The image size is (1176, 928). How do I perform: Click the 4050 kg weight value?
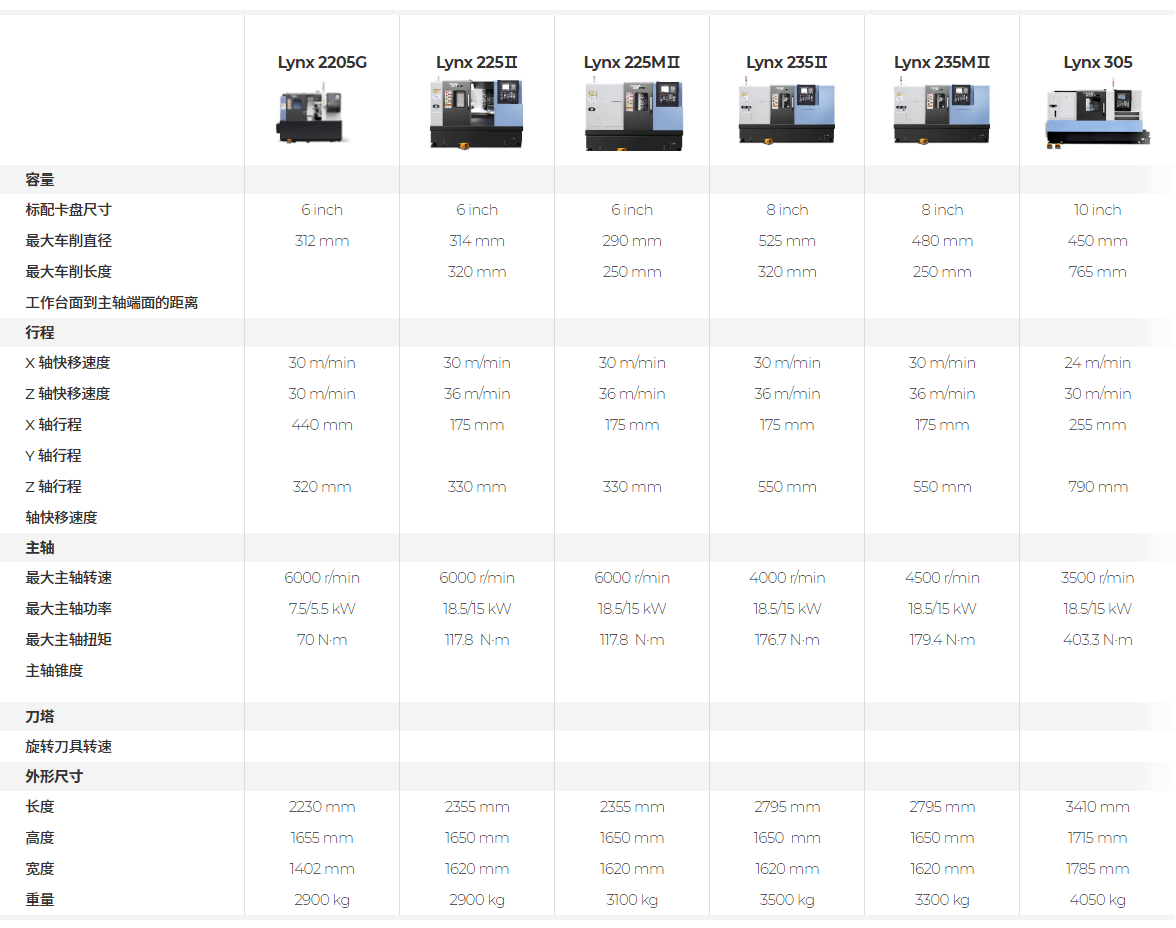point(1097,899)
